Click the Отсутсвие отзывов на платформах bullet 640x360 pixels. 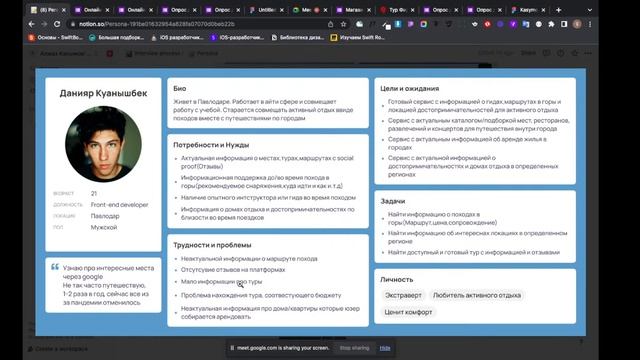[x=233, y=270]
